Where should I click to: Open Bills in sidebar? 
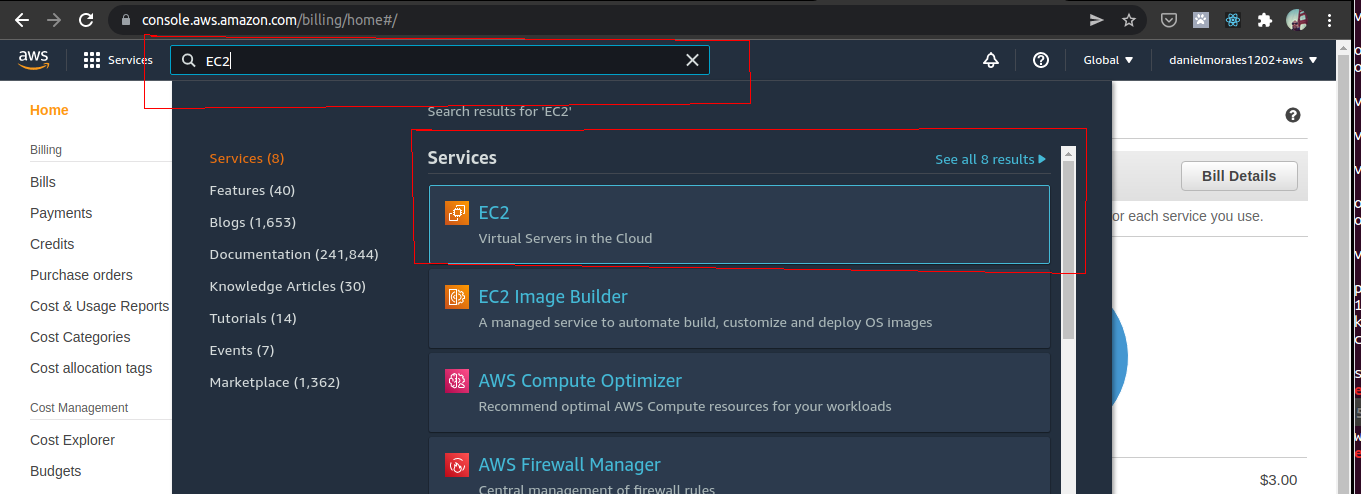point(43,182)
